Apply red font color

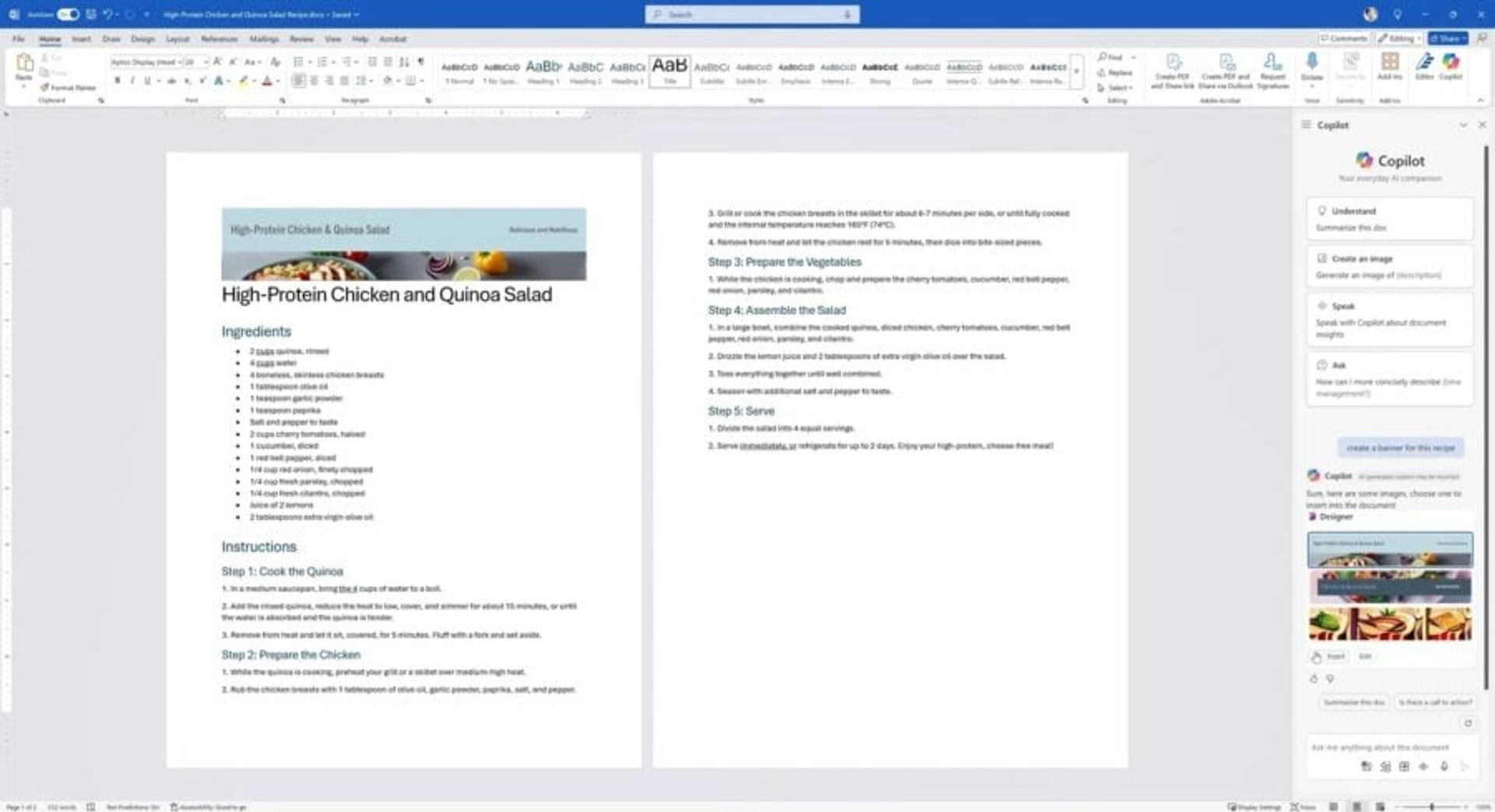[267, 80]
